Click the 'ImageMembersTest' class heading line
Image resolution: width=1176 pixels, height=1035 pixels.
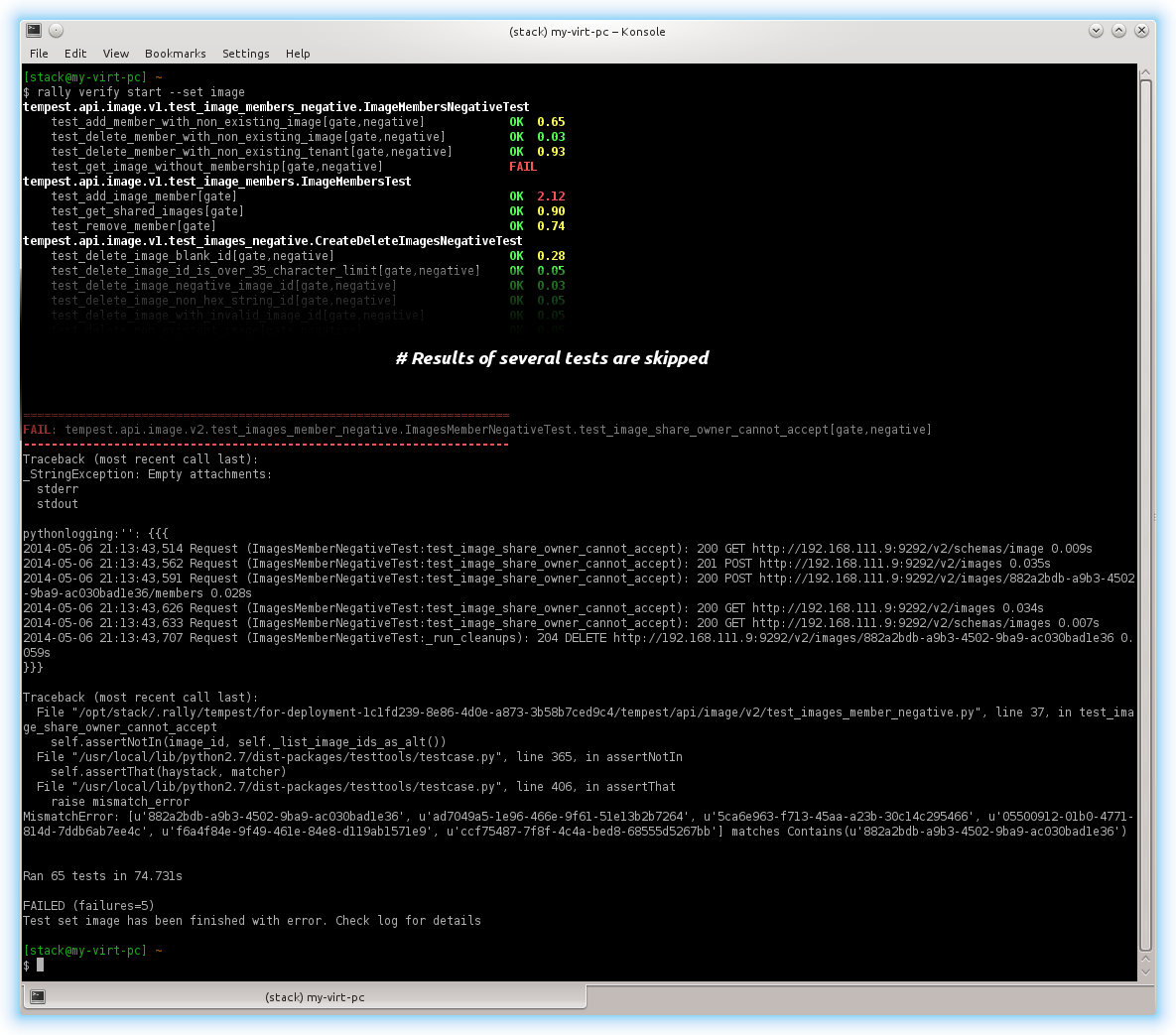pos(216,182)
